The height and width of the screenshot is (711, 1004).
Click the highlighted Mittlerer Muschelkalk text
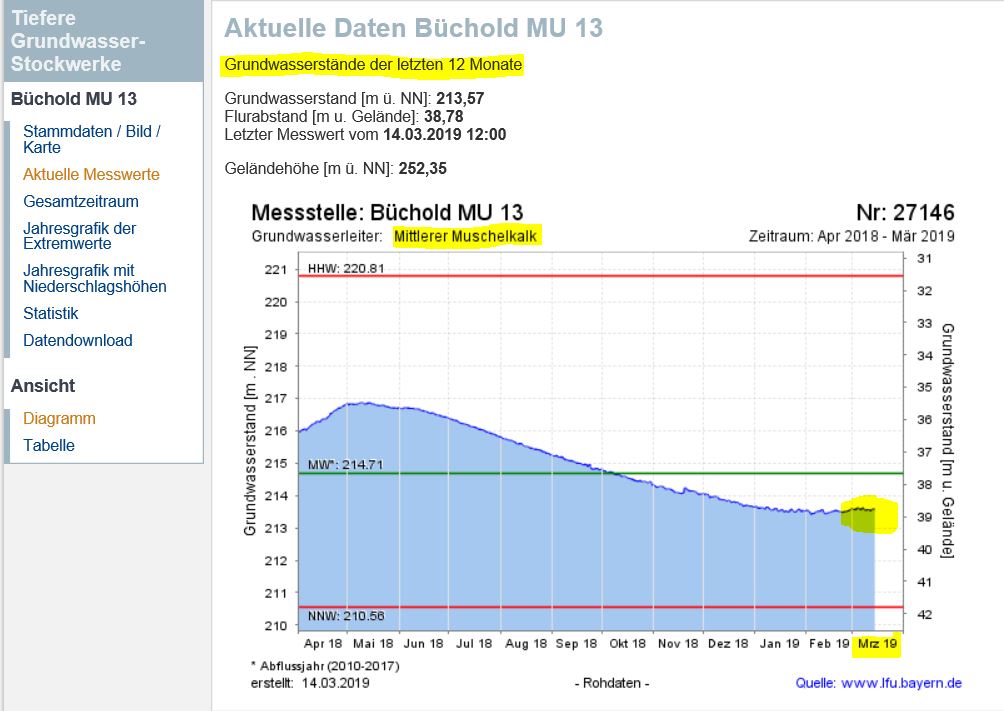click(468, 237)
